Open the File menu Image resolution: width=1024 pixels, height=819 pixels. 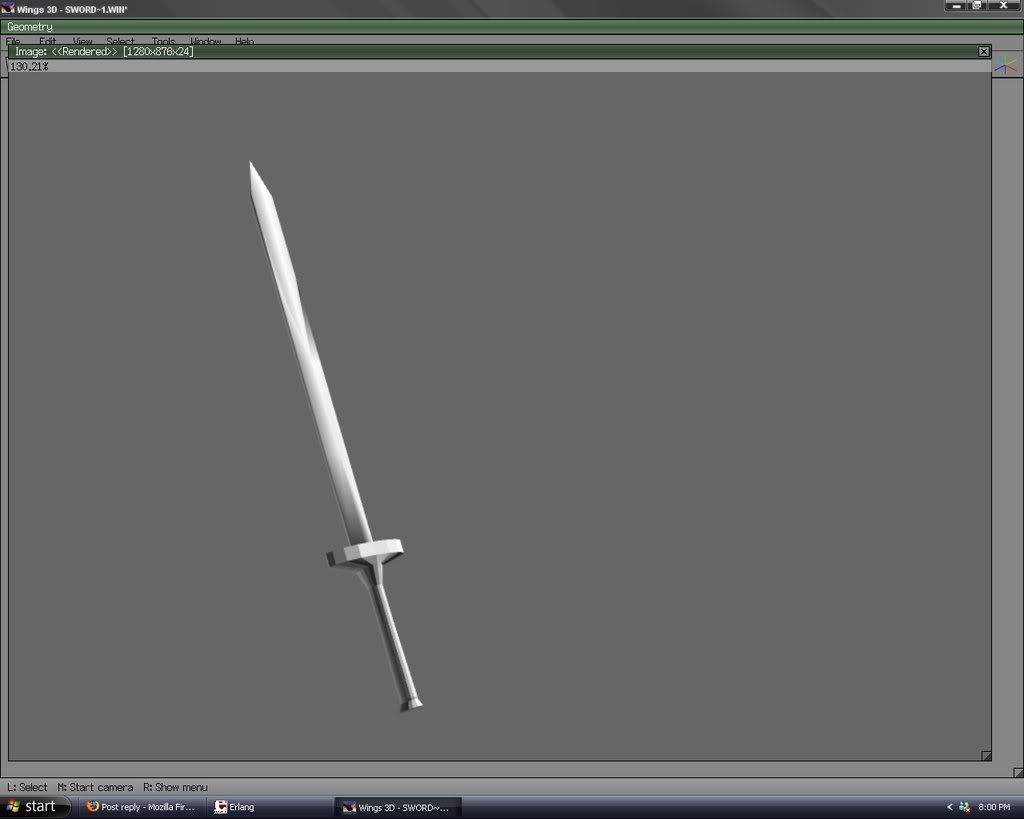pyautogui.click(x=12, y=41)
